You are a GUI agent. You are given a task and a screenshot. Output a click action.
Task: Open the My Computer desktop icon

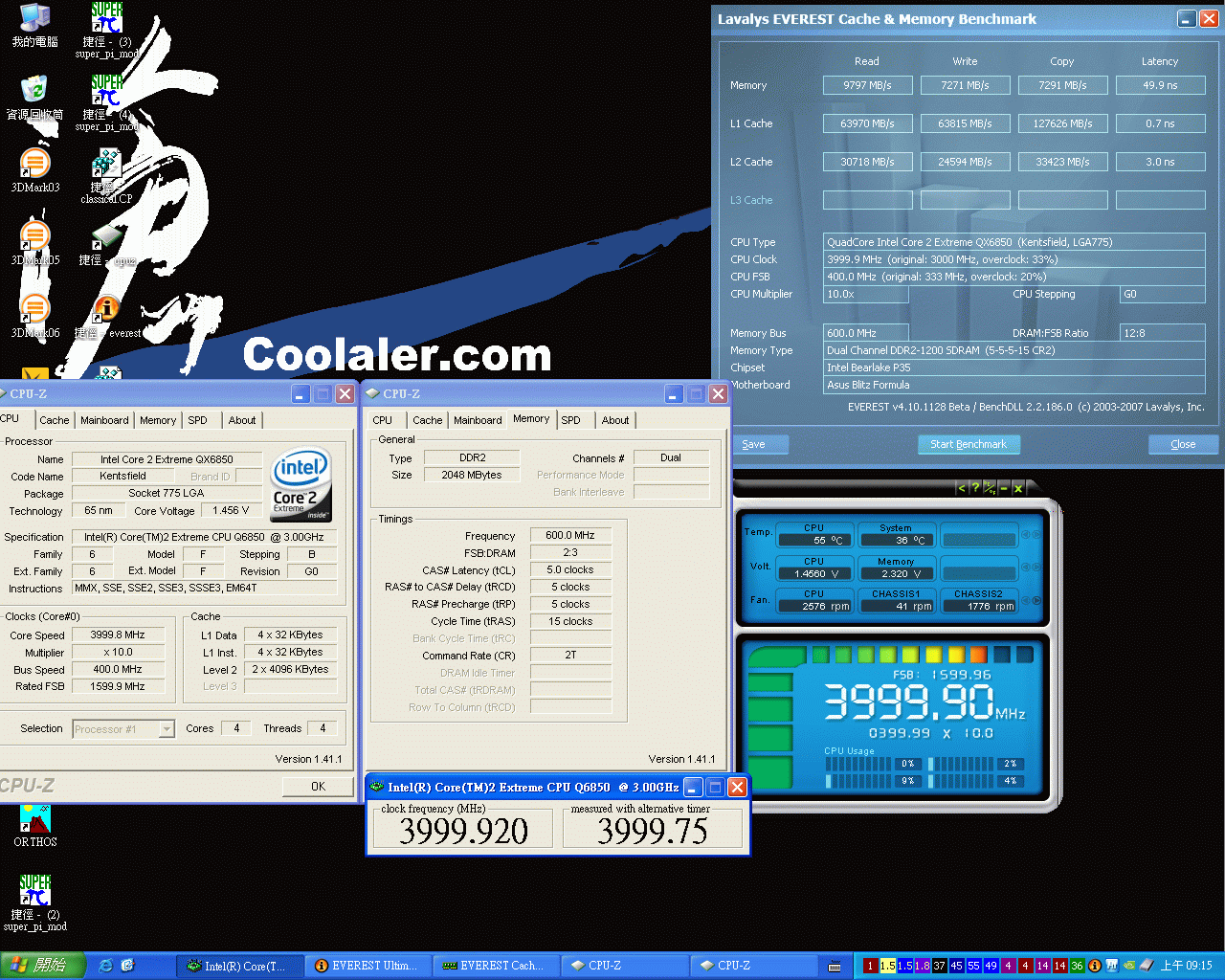34,25
